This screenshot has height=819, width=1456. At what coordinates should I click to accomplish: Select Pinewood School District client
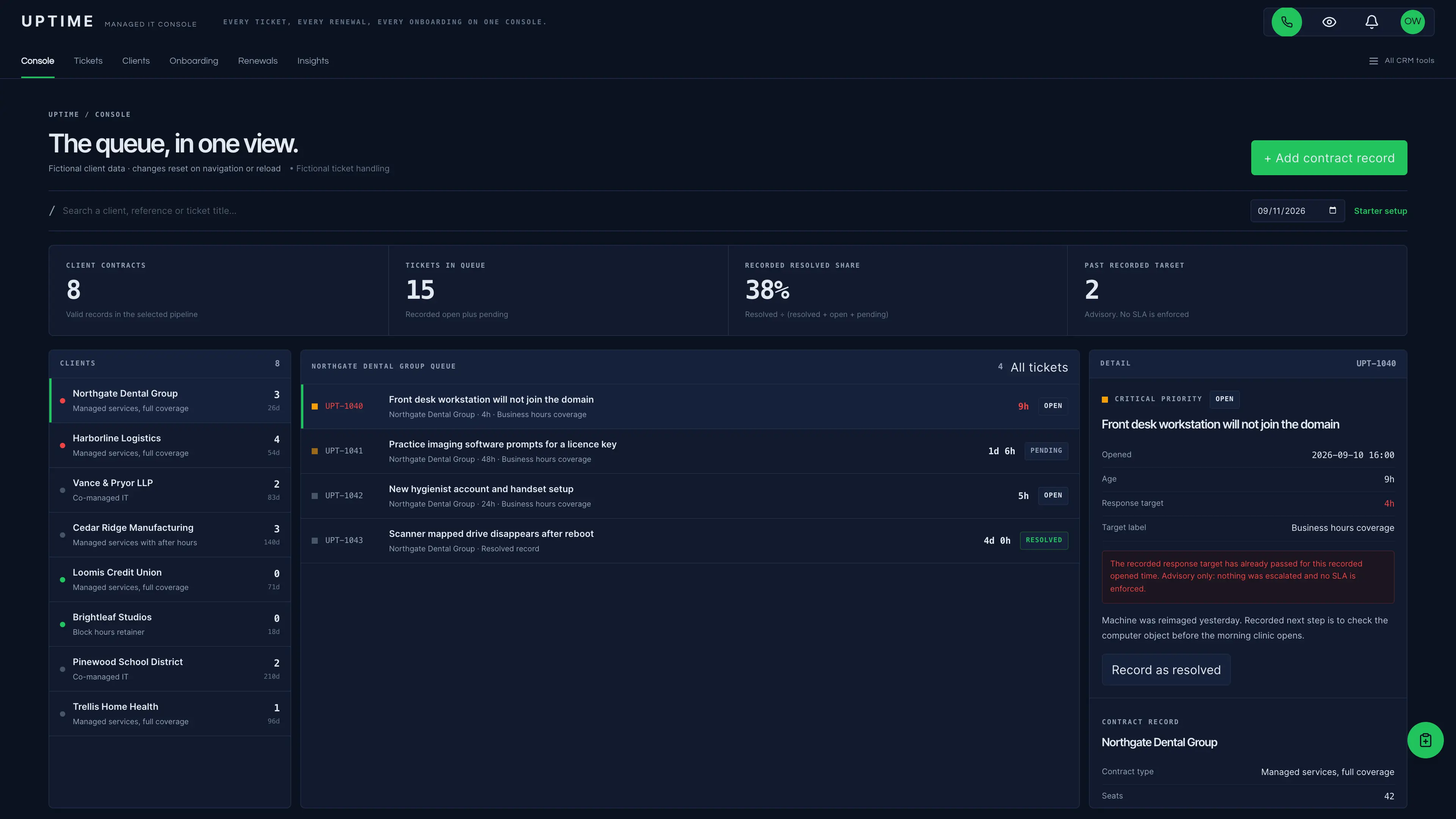169,668
